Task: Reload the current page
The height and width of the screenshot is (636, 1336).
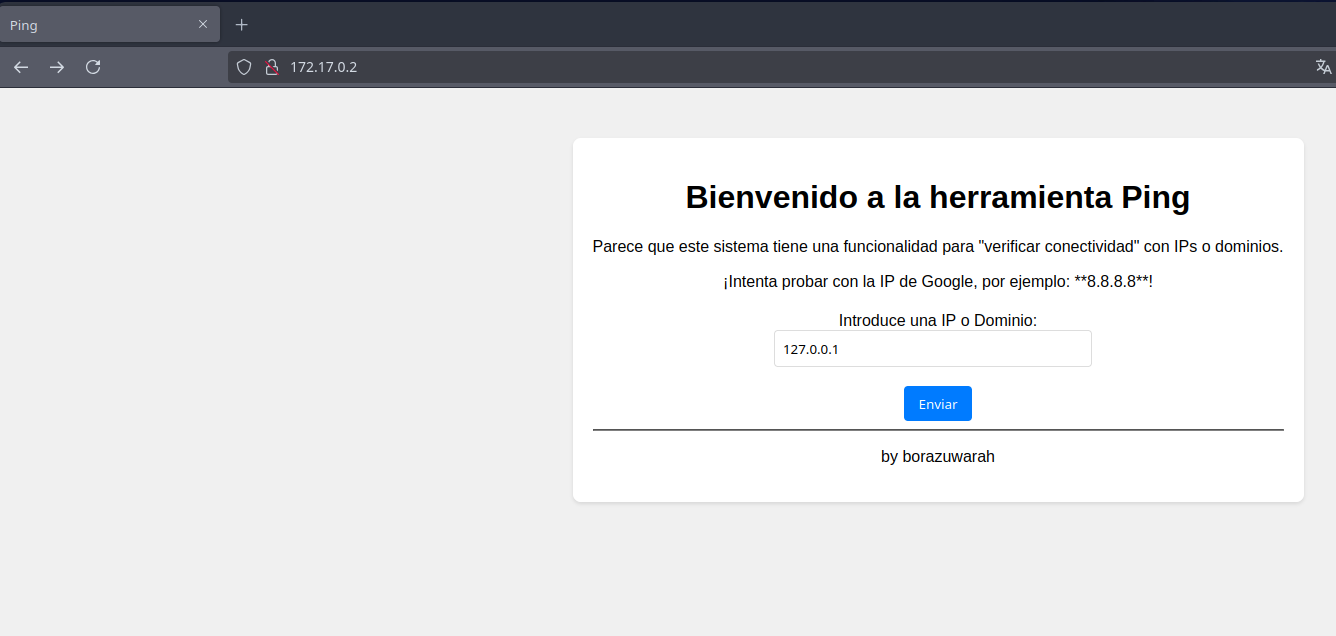Action: [x=93, y=67]
